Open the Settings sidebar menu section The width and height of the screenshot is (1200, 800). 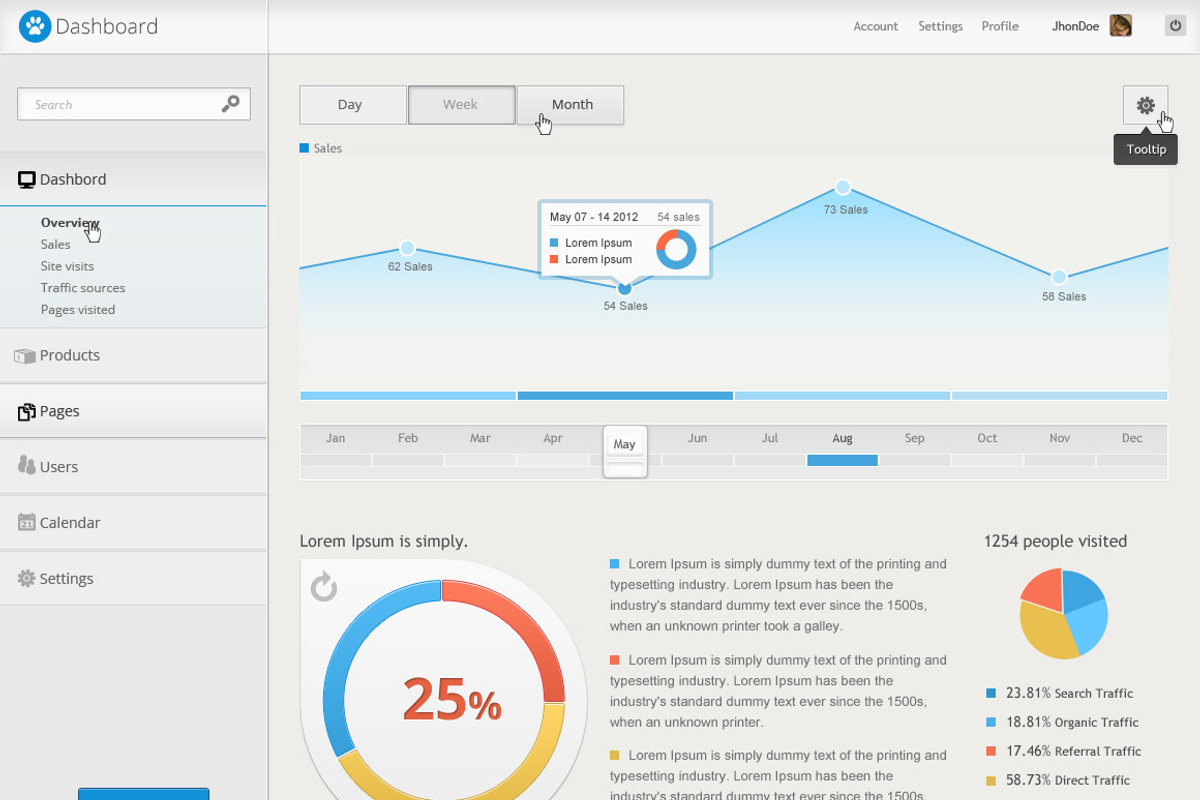pyautogui.click(x=133, y=579)
